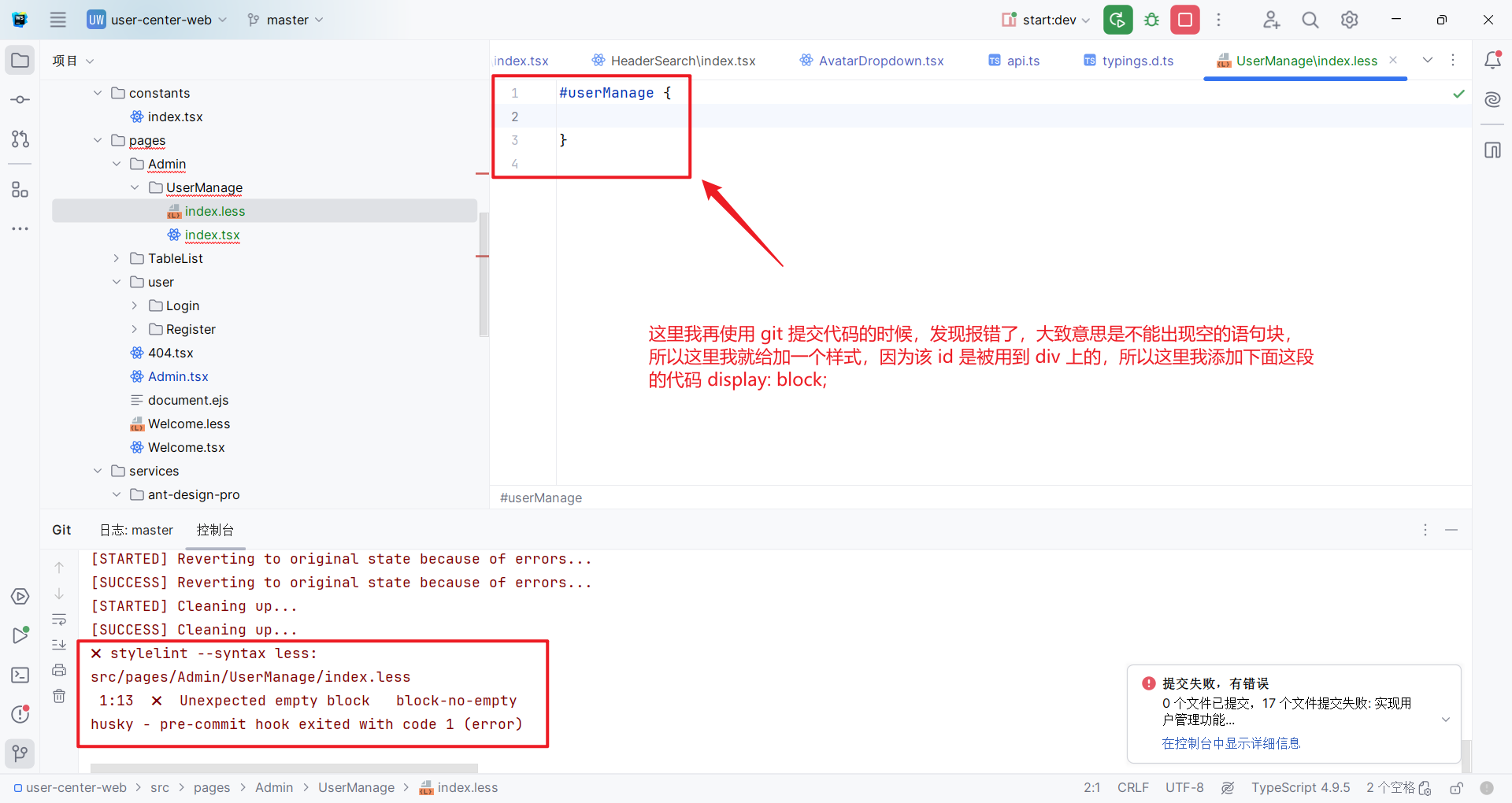Click the Rerun start:dev button
The width and height of the screenshot is (1512, 803).
pos(1117,20)
